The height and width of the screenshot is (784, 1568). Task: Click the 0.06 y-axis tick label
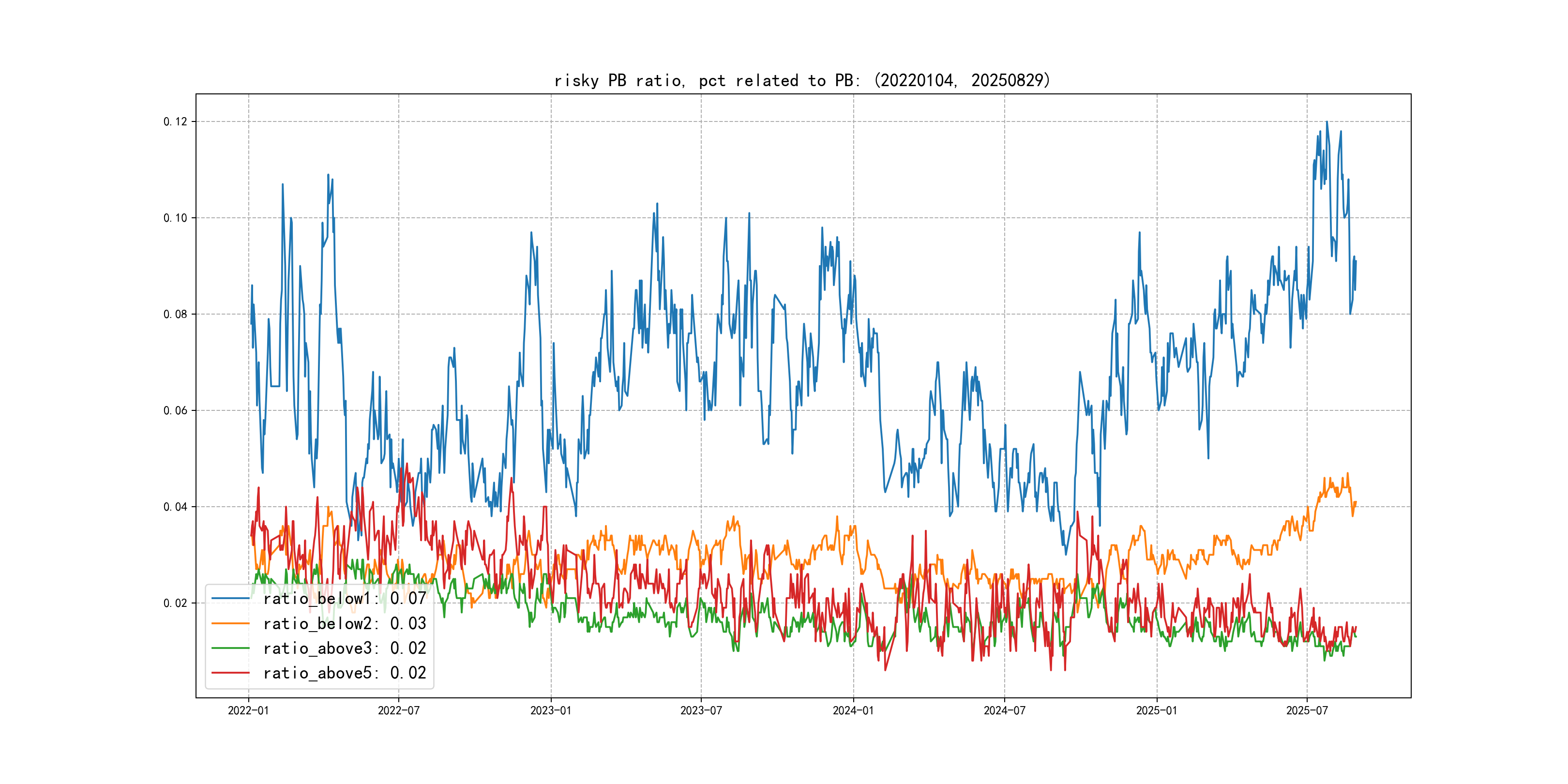(x=175, y=410)
